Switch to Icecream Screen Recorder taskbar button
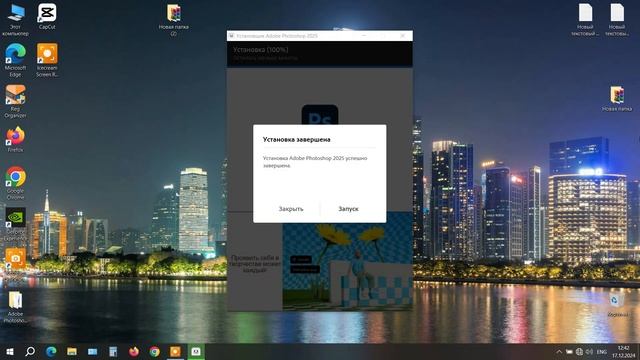Screen dimensions: 640x360 (175, 351)
